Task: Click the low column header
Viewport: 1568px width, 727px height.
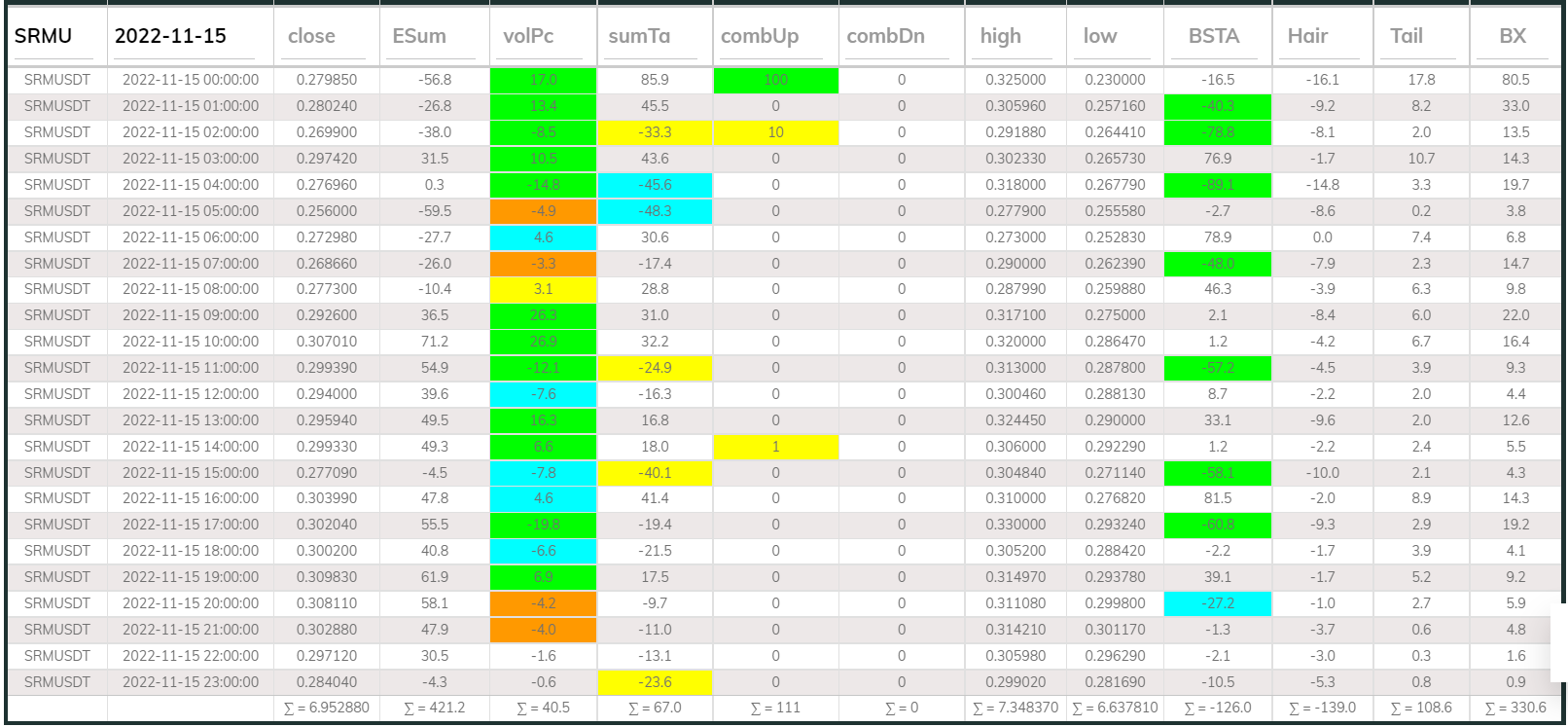Action: click(x=1100, y=36)
